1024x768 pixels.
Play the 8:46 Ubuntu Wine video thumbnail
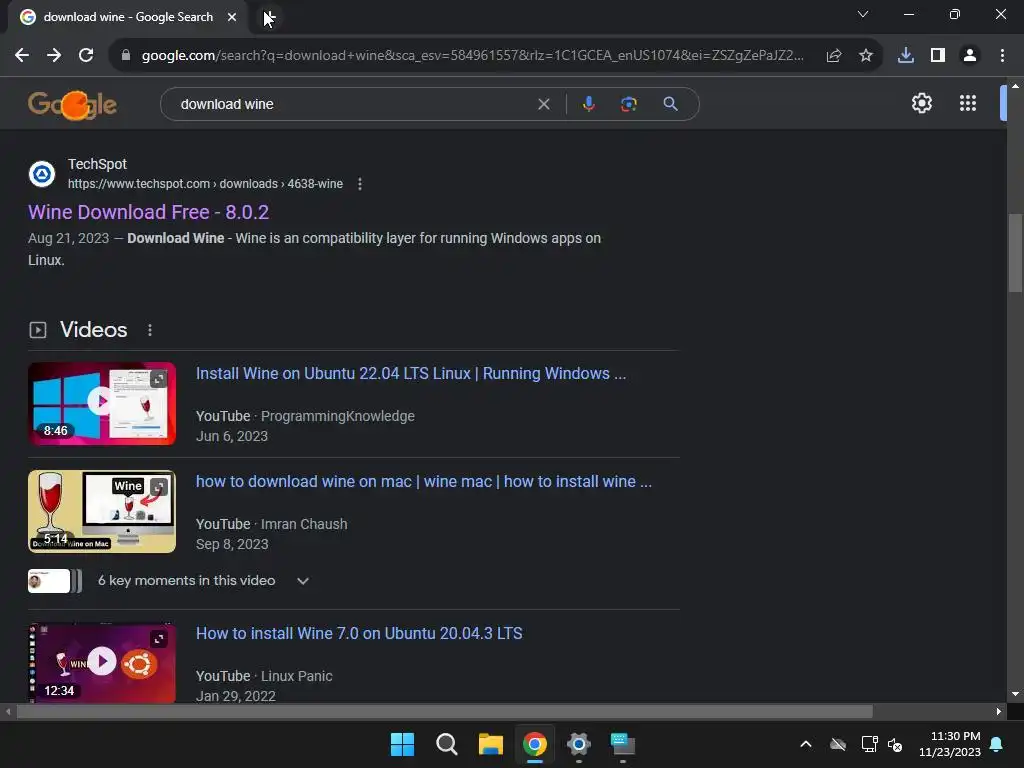pos(102,404)
